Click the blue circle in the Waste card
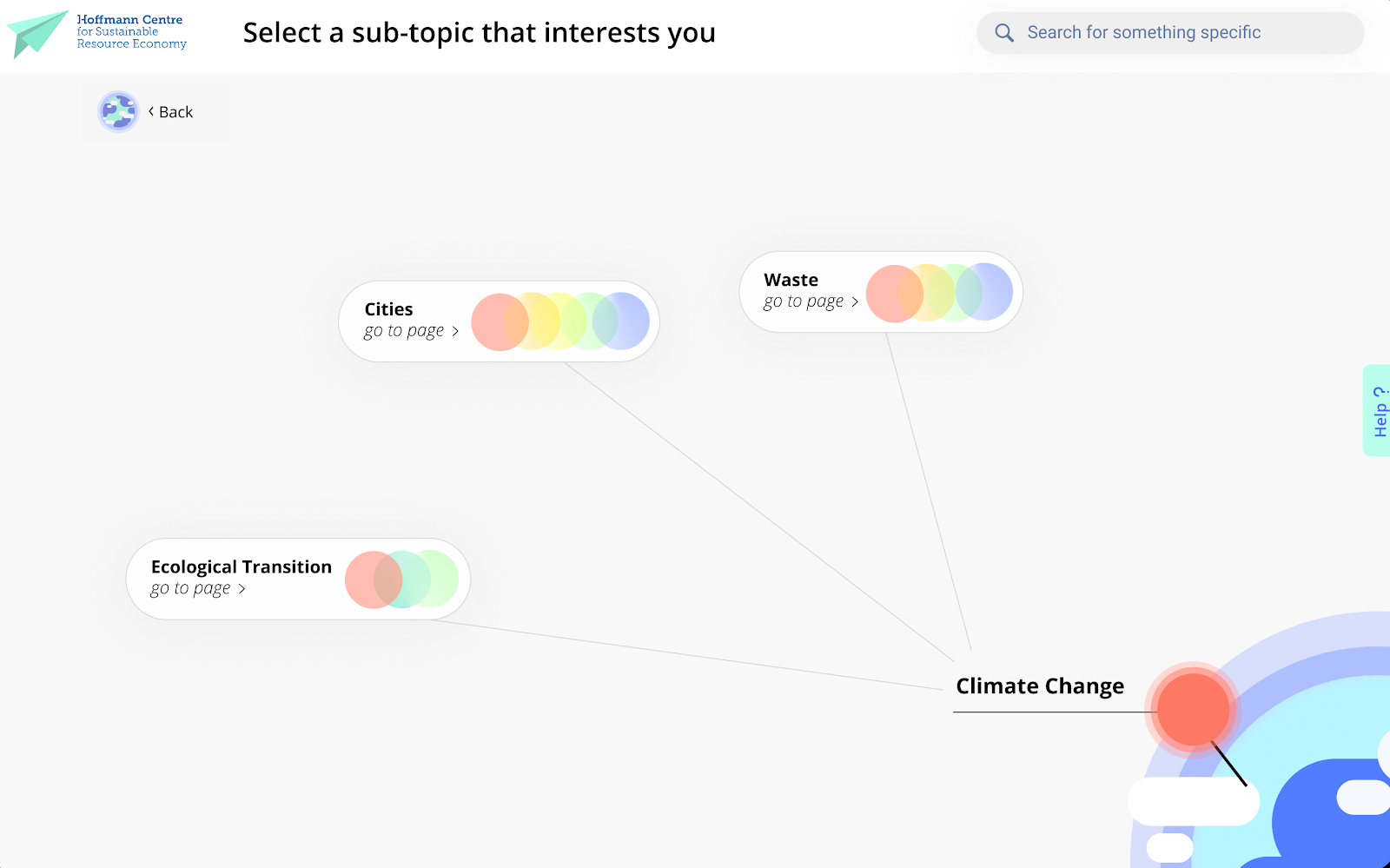 984,292
